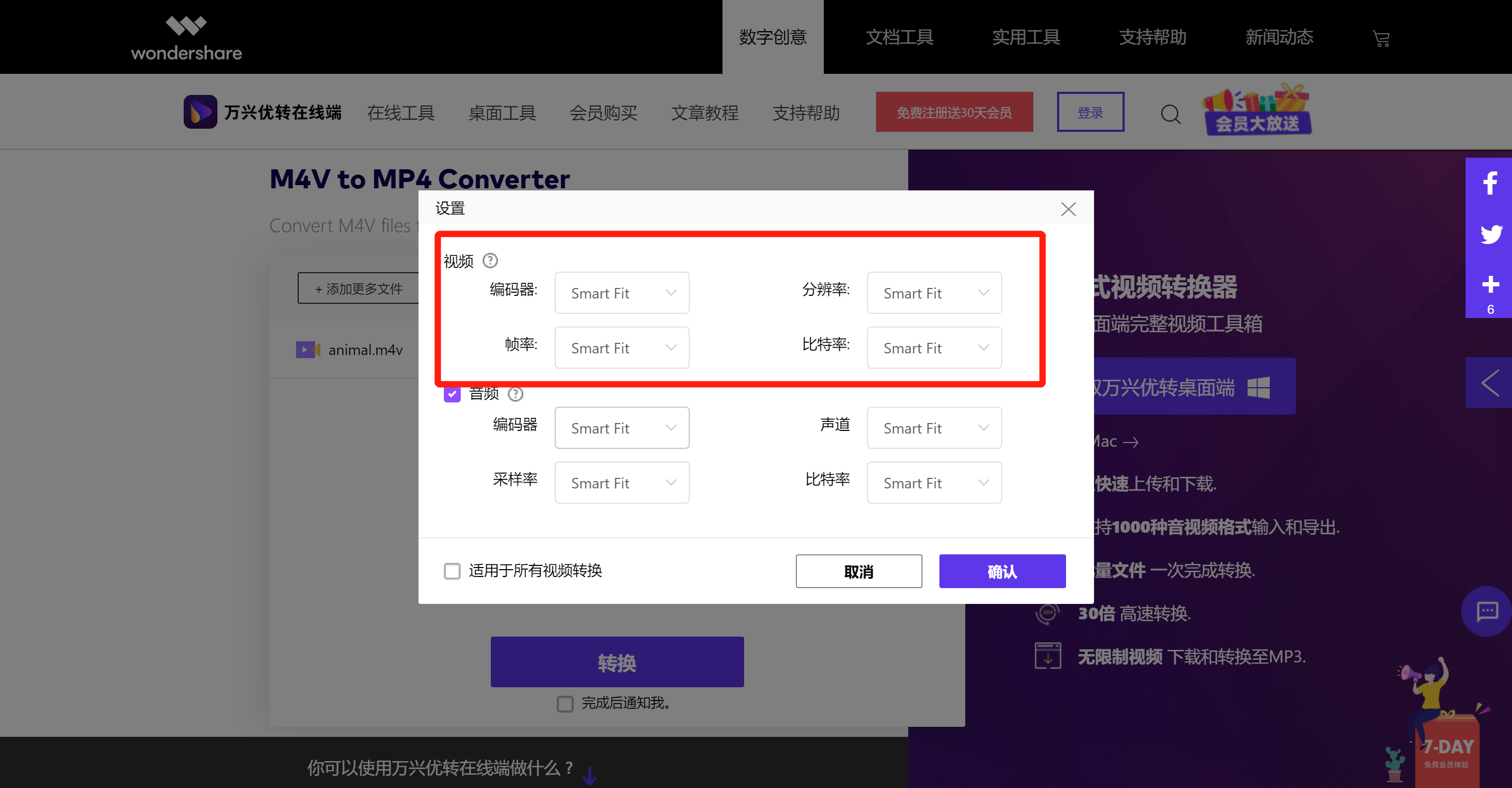Collapse the right sidebar with the chevron
1512x788 pixels.
coord(1491,382)
